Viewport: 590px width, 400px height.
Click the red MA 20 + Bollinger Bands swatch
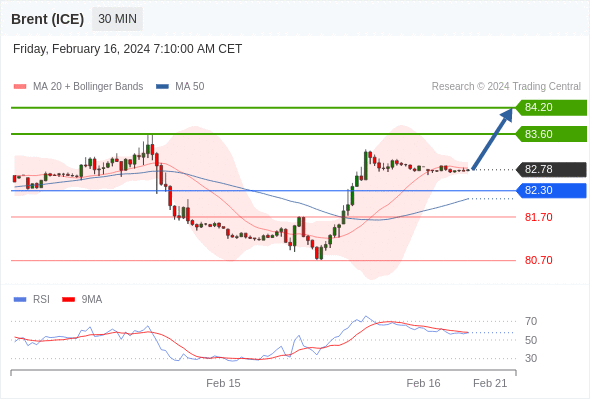pos(20,87)
